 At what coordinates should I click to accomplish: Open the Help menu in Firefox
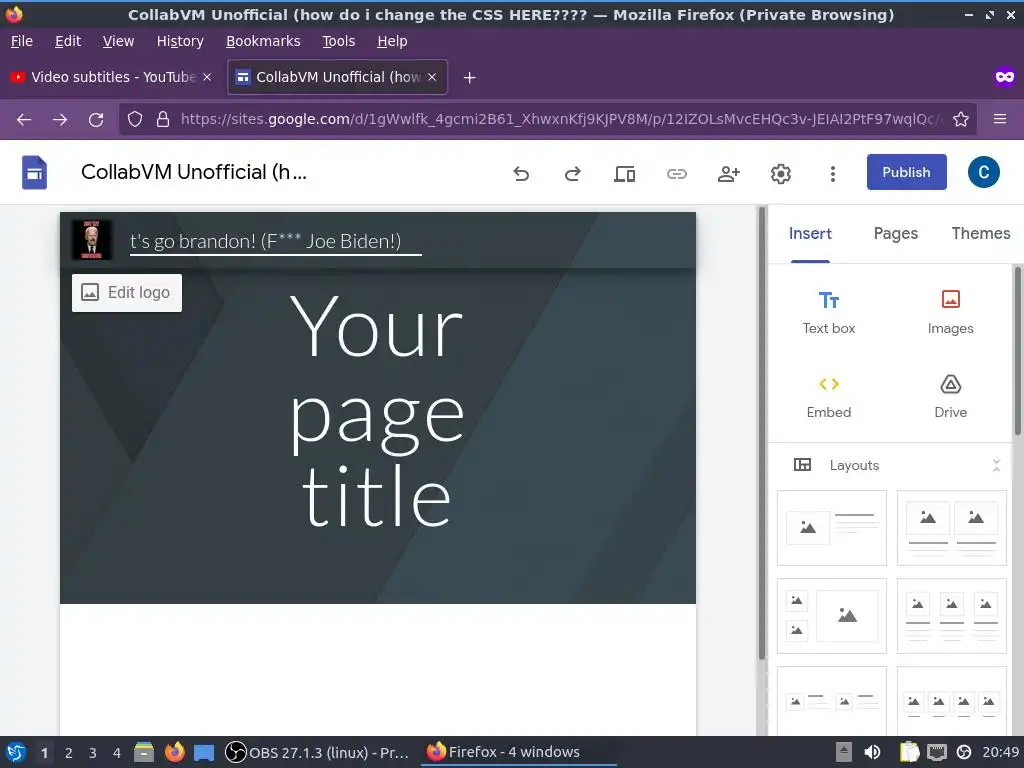pyautogui.click(x=392, y=41)
